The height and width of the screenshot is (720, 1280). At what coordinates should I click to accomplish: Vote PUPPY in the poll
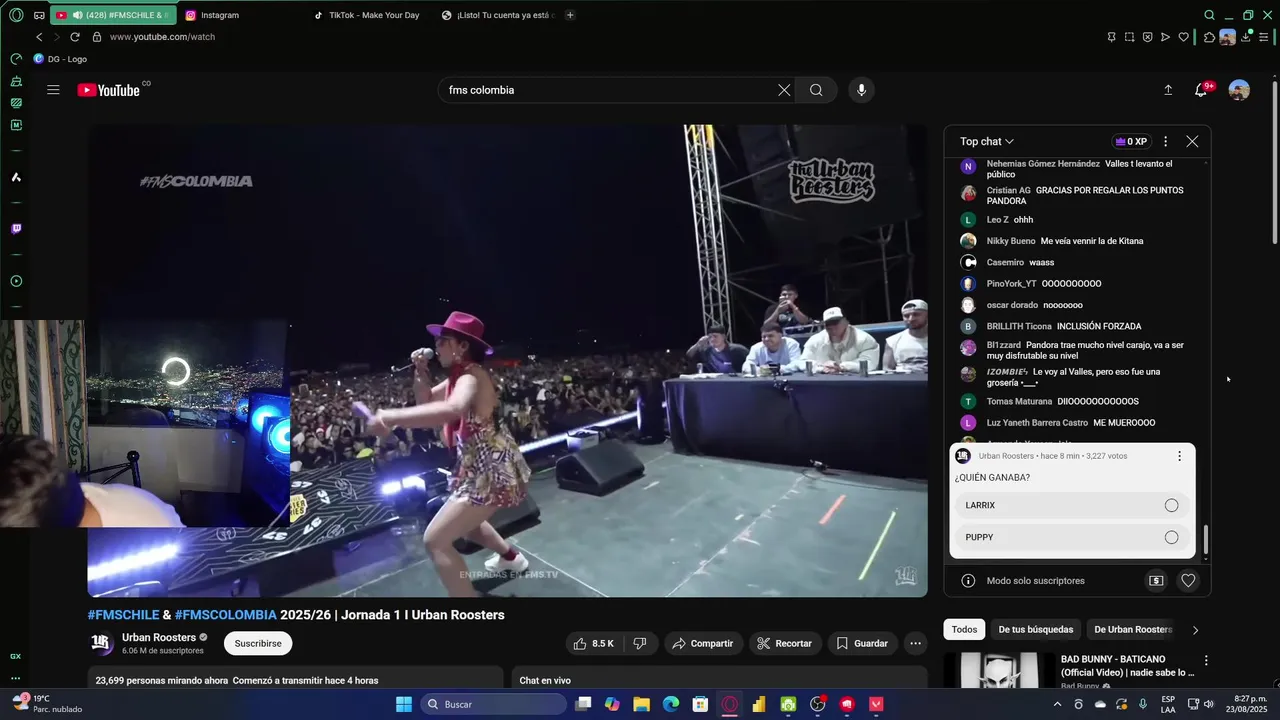[1071, 537]
